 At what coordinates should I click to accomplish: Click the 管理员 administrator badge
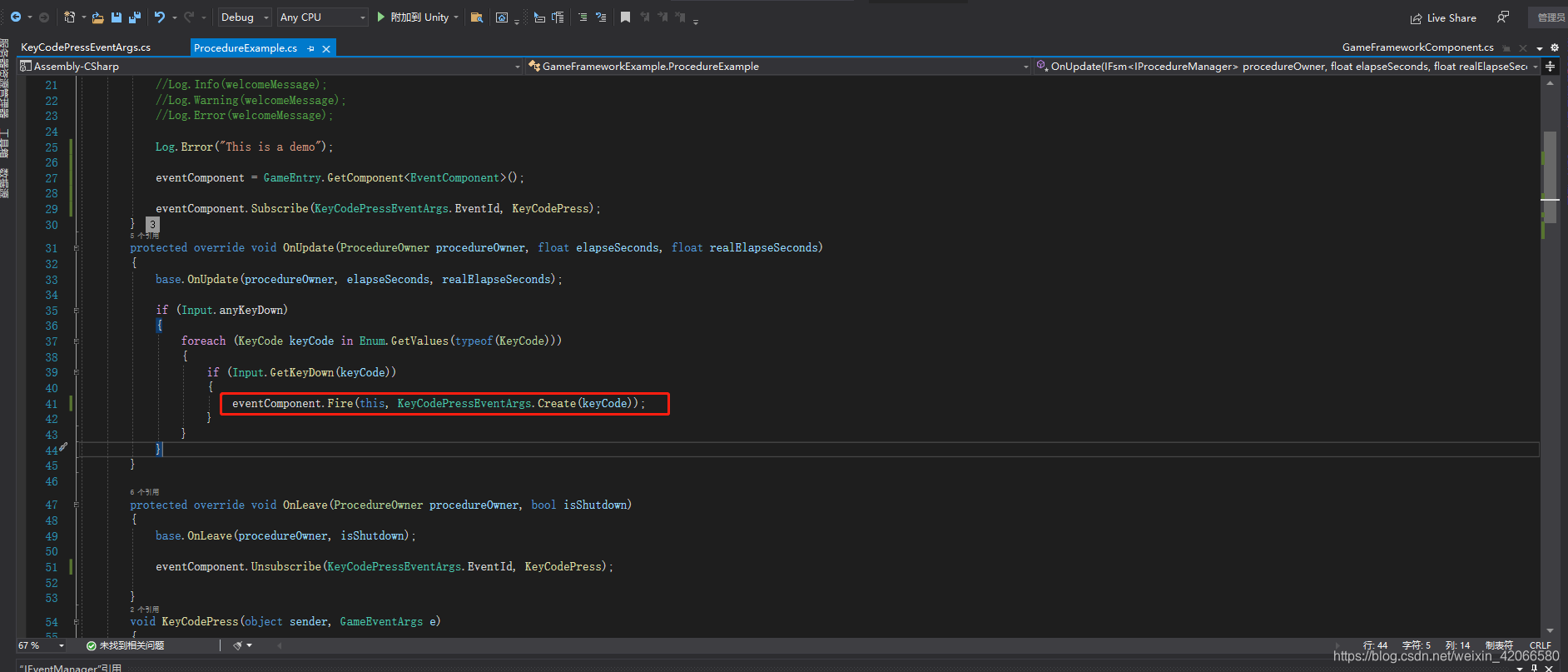(1549, 17)
